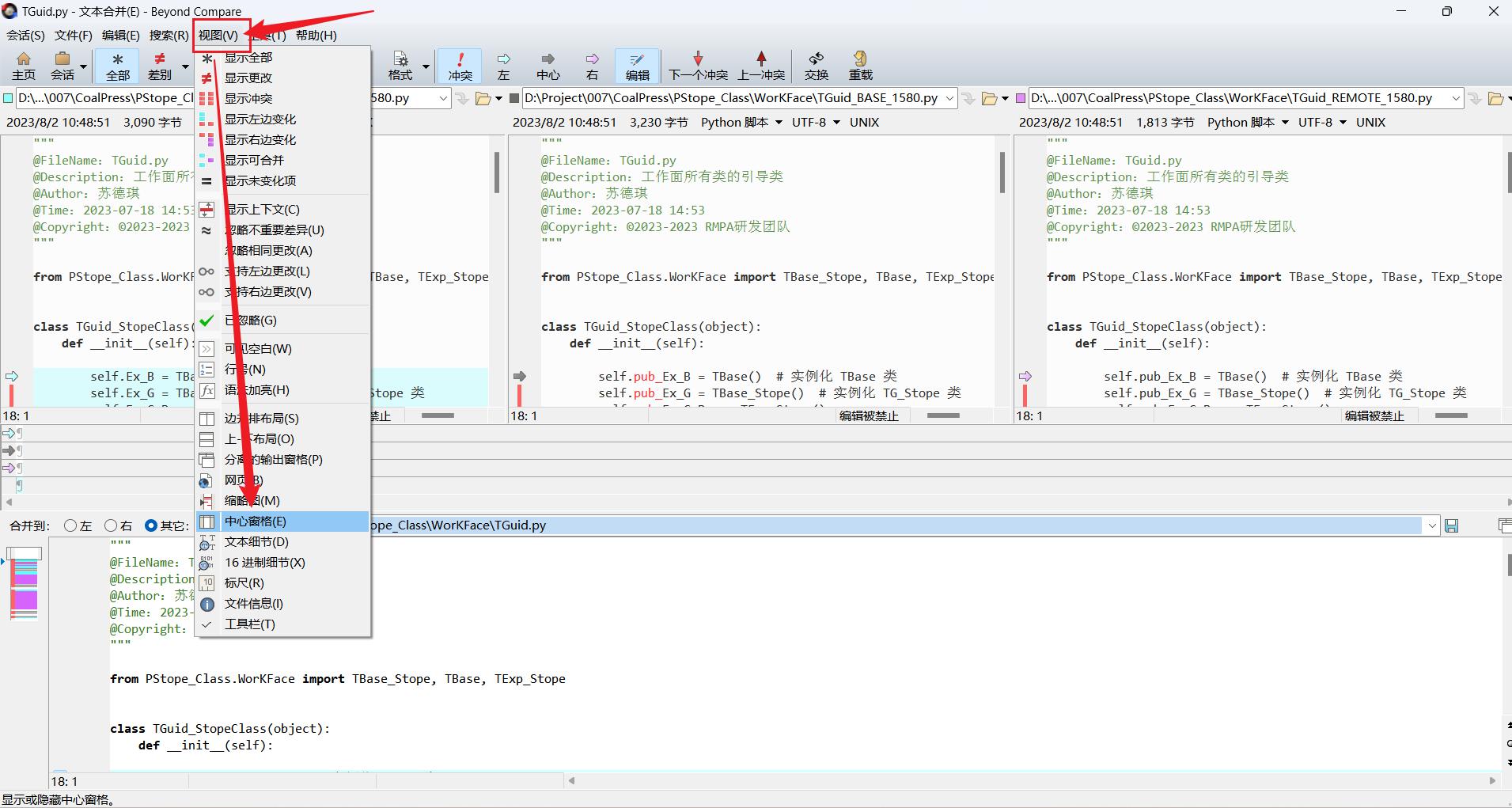Open browse folder icon of center file path

(x=989, y=98)
